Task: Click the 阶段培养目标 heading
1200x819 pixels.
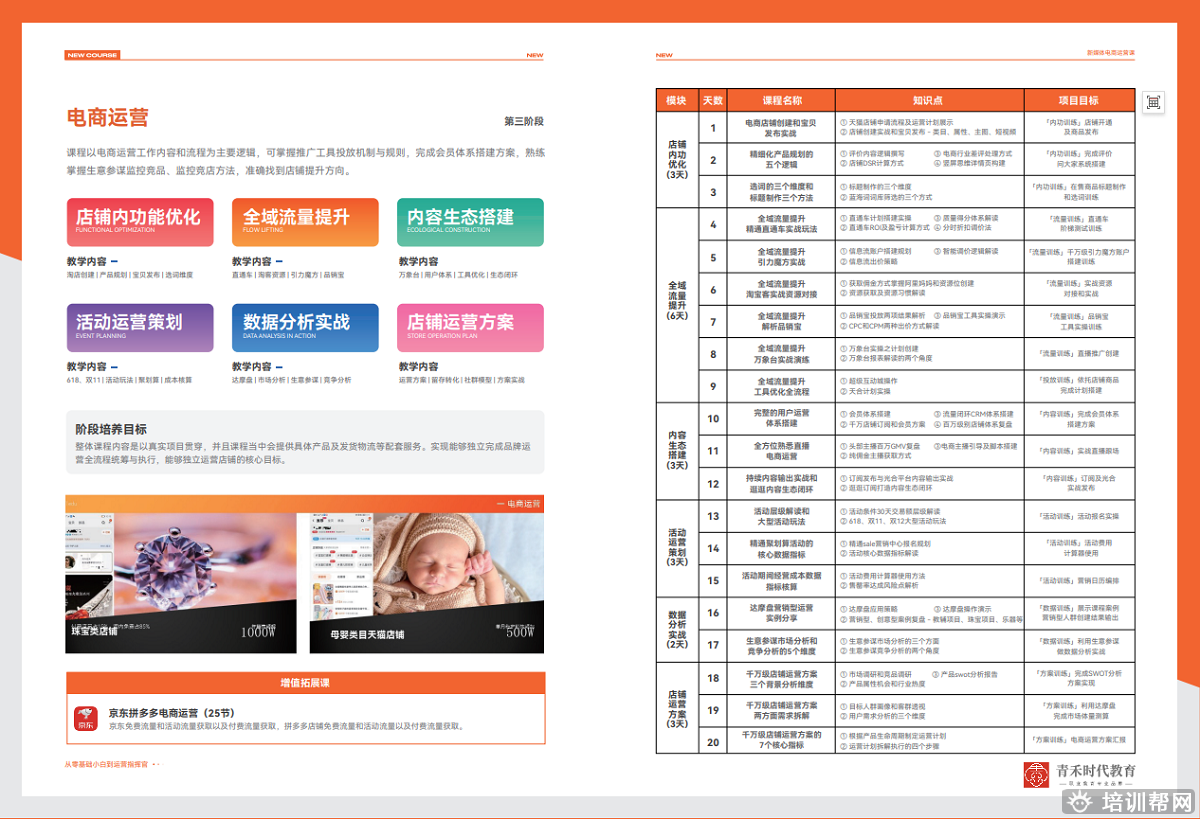Action: point(112,428)
